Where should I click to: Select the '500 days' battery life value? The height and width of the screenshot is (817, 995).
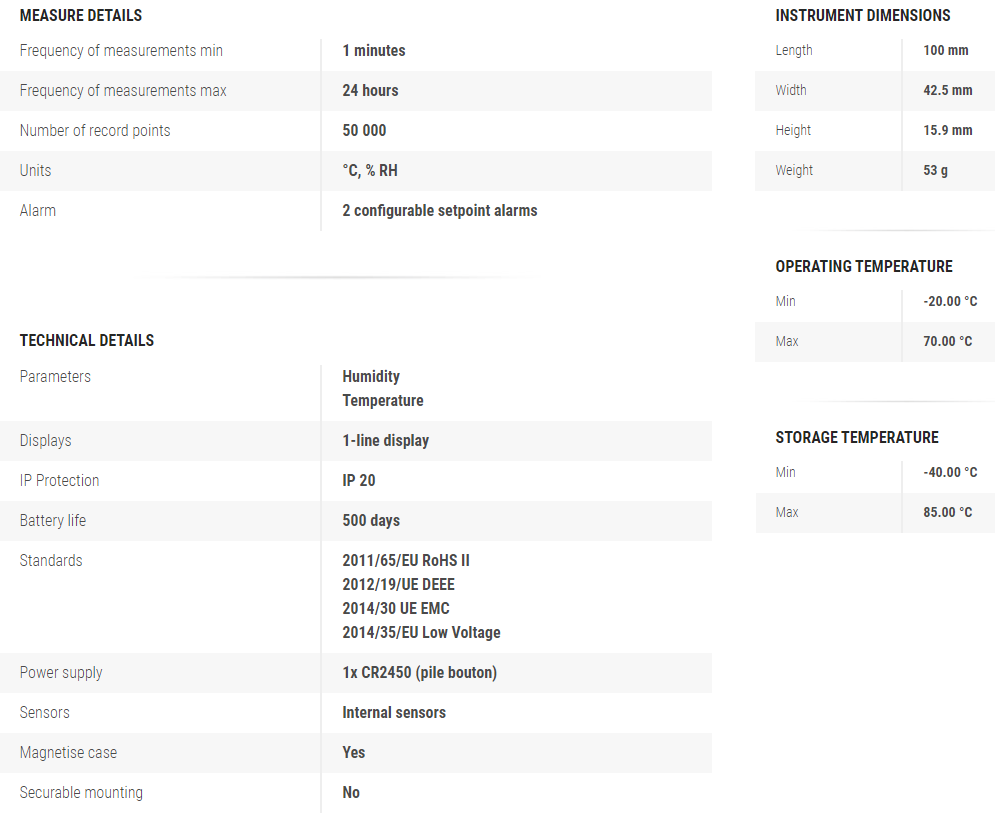pyautogui.click(x=371, y=521)
